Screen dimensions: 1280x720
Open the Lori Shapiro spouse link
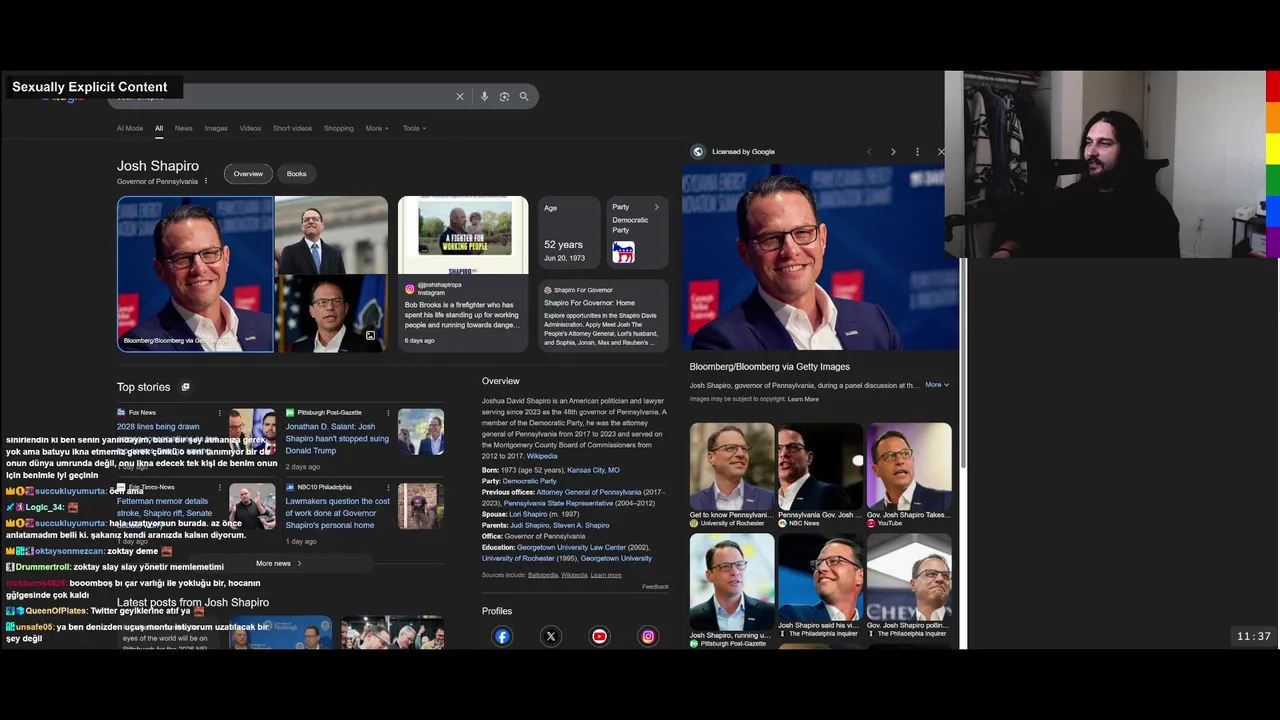528,514
